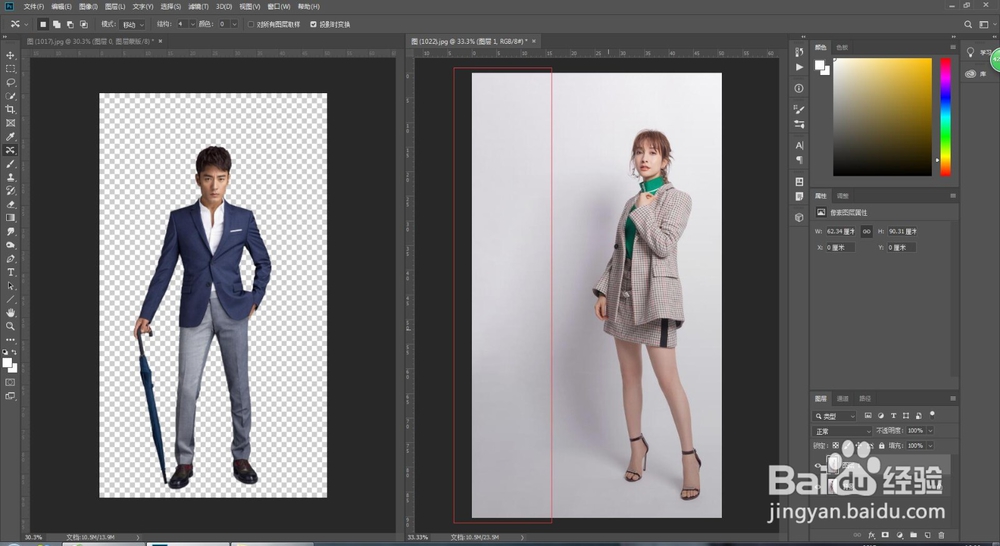
Task: Select the Type tool (T)
Action: point(11,272)
